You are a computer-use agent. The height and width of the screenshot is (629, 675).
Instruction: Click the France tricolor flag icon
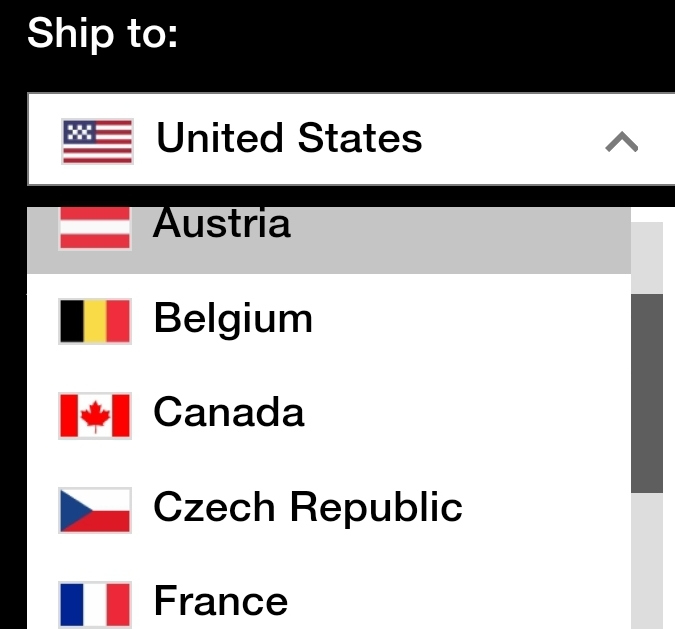[95, 603]
